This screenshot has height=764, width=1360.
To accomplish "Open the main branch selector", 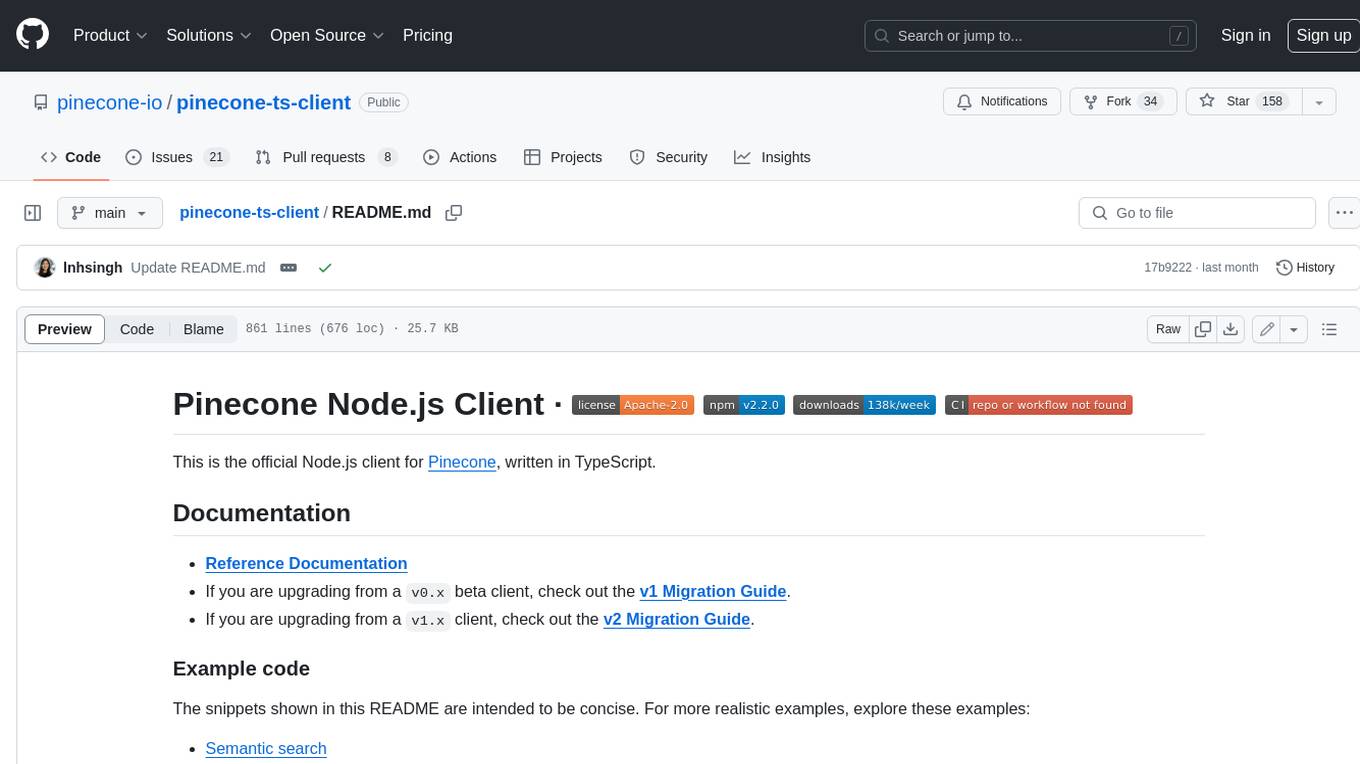I will 109,213.
